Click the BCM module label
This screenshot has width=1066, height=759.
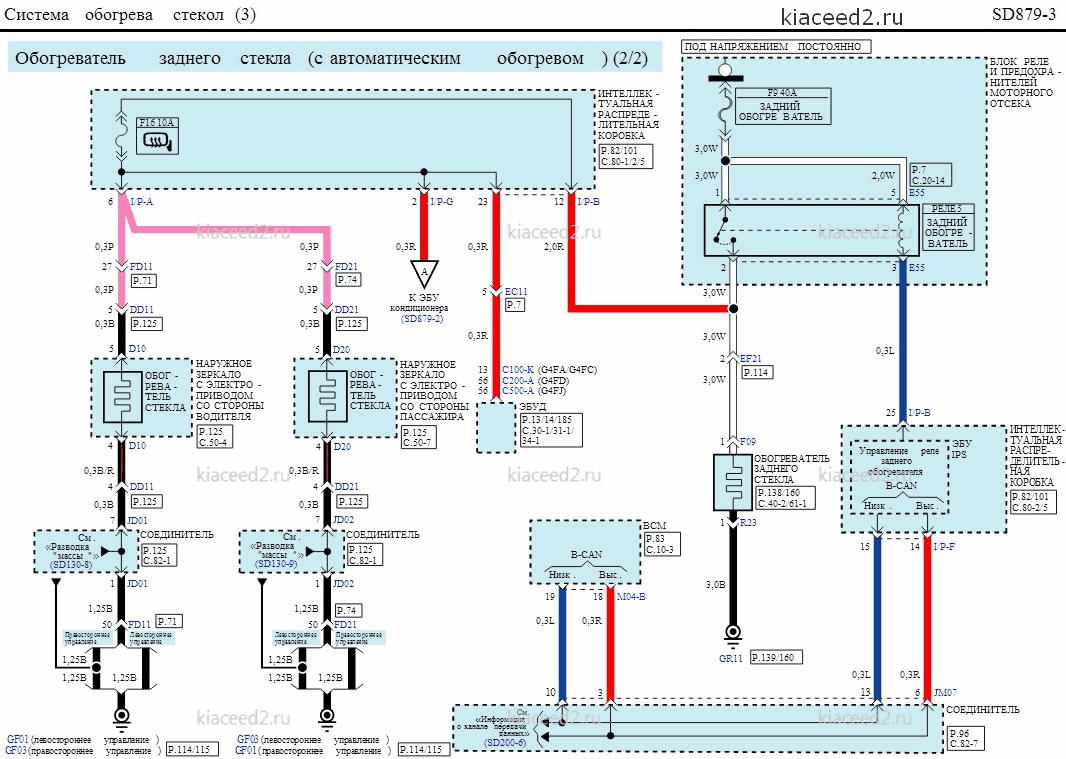[655, 526]
